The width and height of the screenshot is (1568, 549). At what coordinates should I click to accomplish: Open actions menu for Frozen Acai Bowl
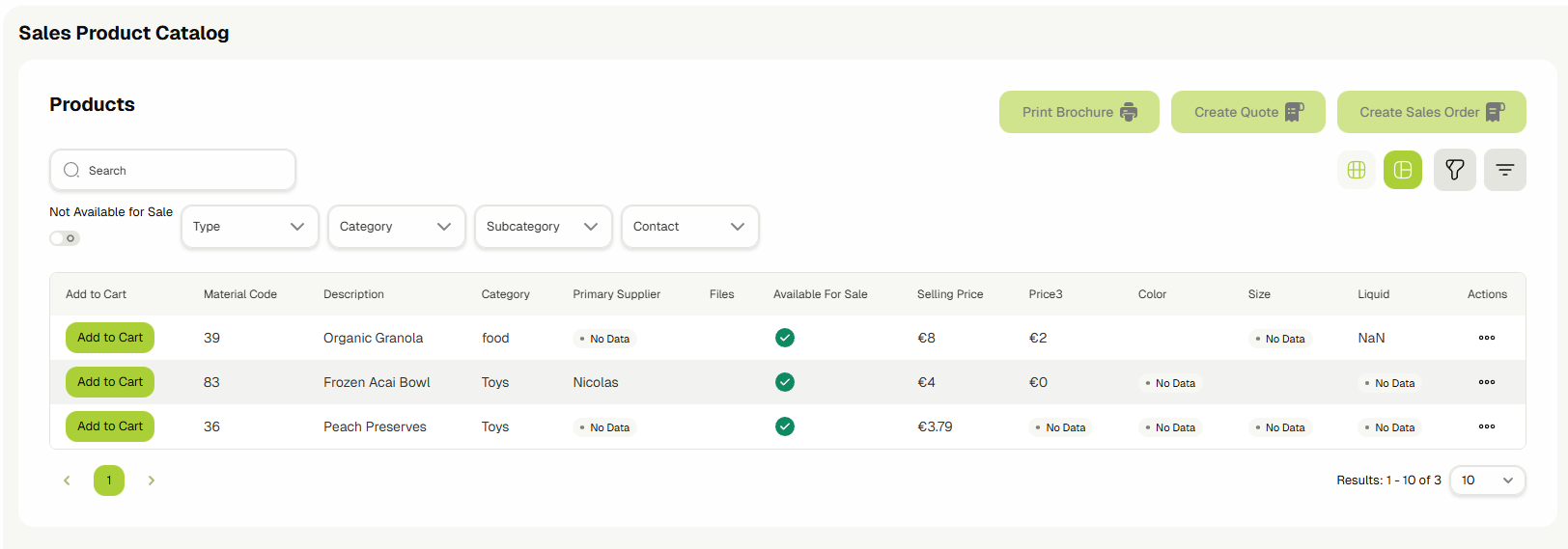[1486, 382]
